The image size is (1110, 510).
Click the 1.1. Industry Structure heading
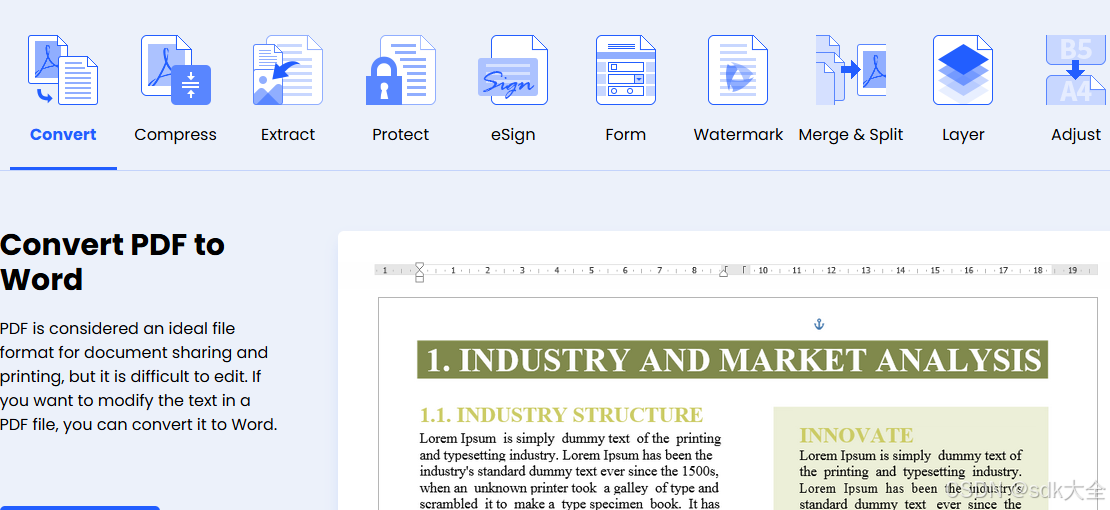coord(561,414)
